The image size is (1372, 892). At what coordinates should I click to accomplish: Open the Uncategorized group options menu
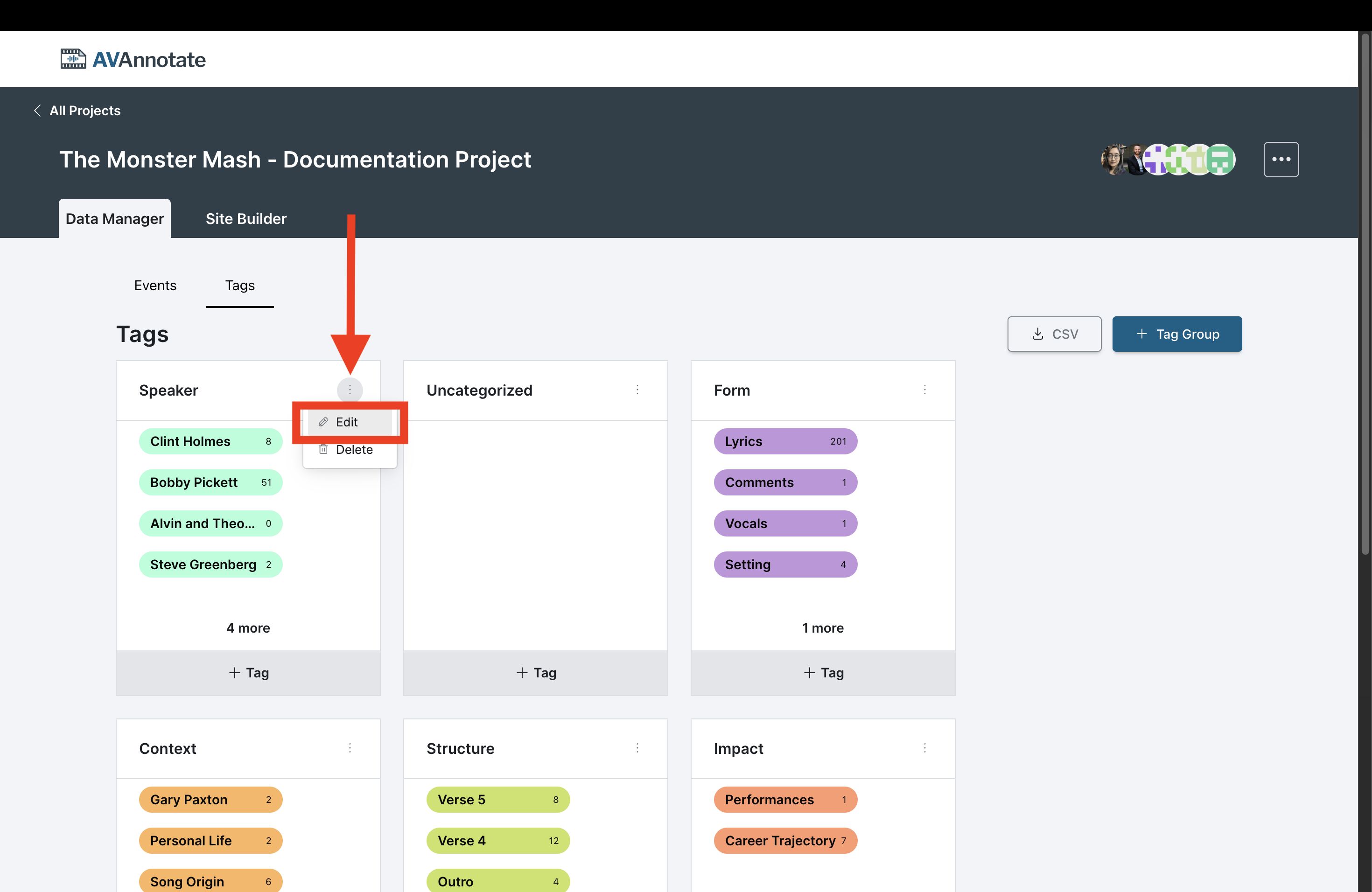click(637, 390)
